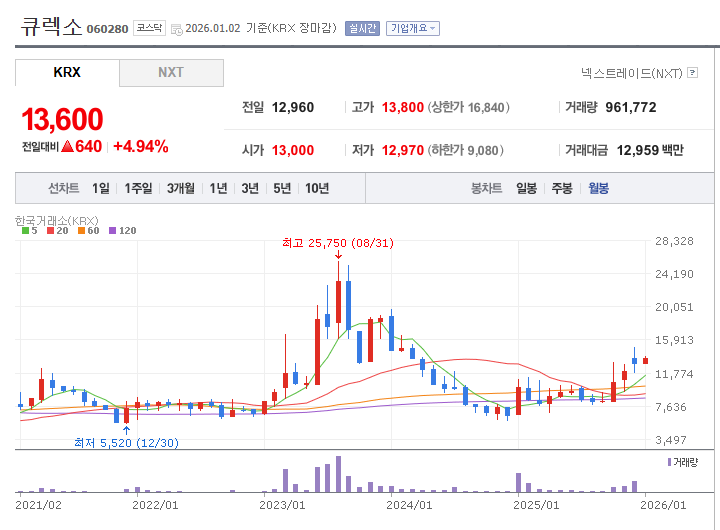Click the red 20-period legend swatch
Screen dimensions: 720x530
51,231
